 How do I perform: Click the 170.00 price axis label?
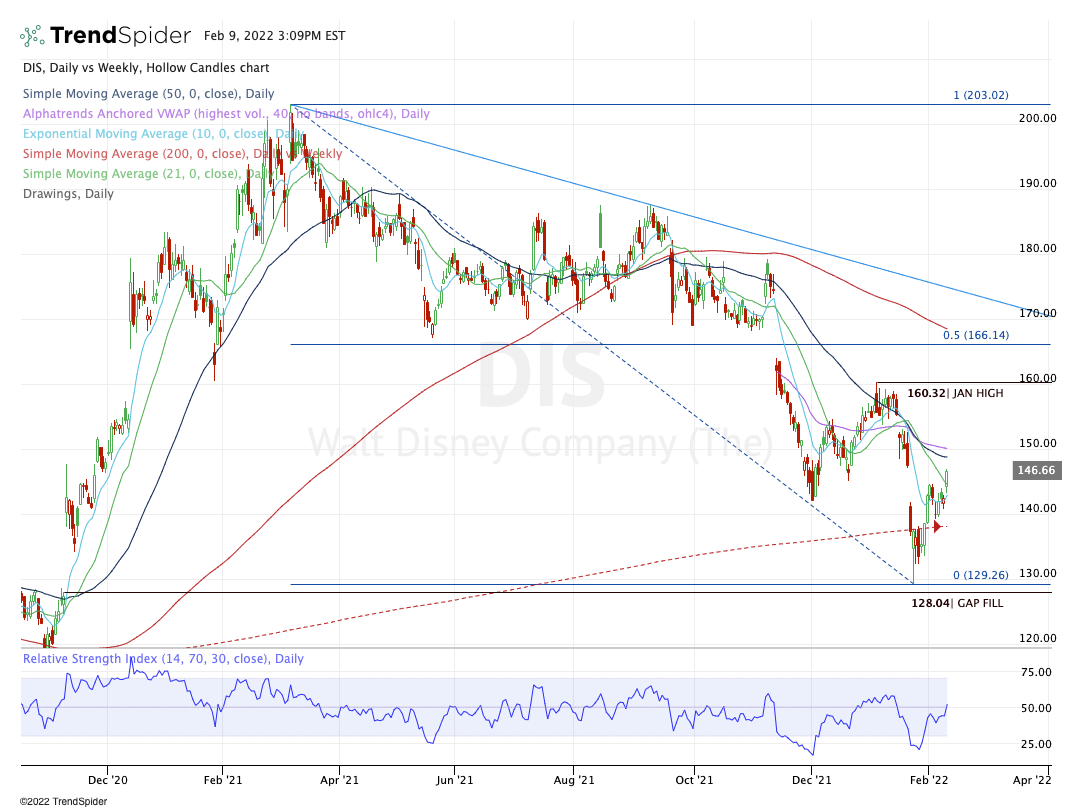(x=1037, y=313)
